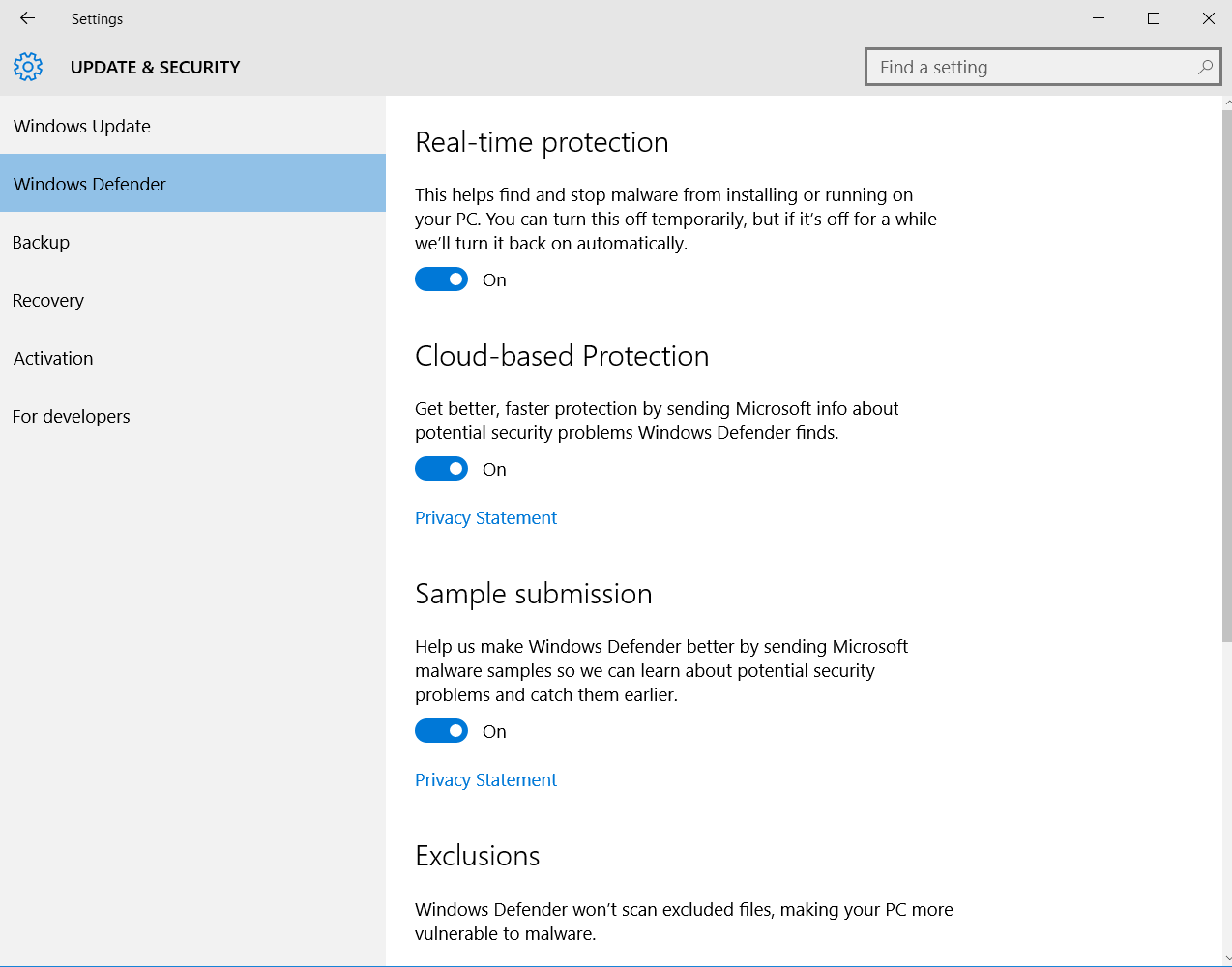Turn off Real-time protection
Screen dimensions: 1232x967
(441, 278)
